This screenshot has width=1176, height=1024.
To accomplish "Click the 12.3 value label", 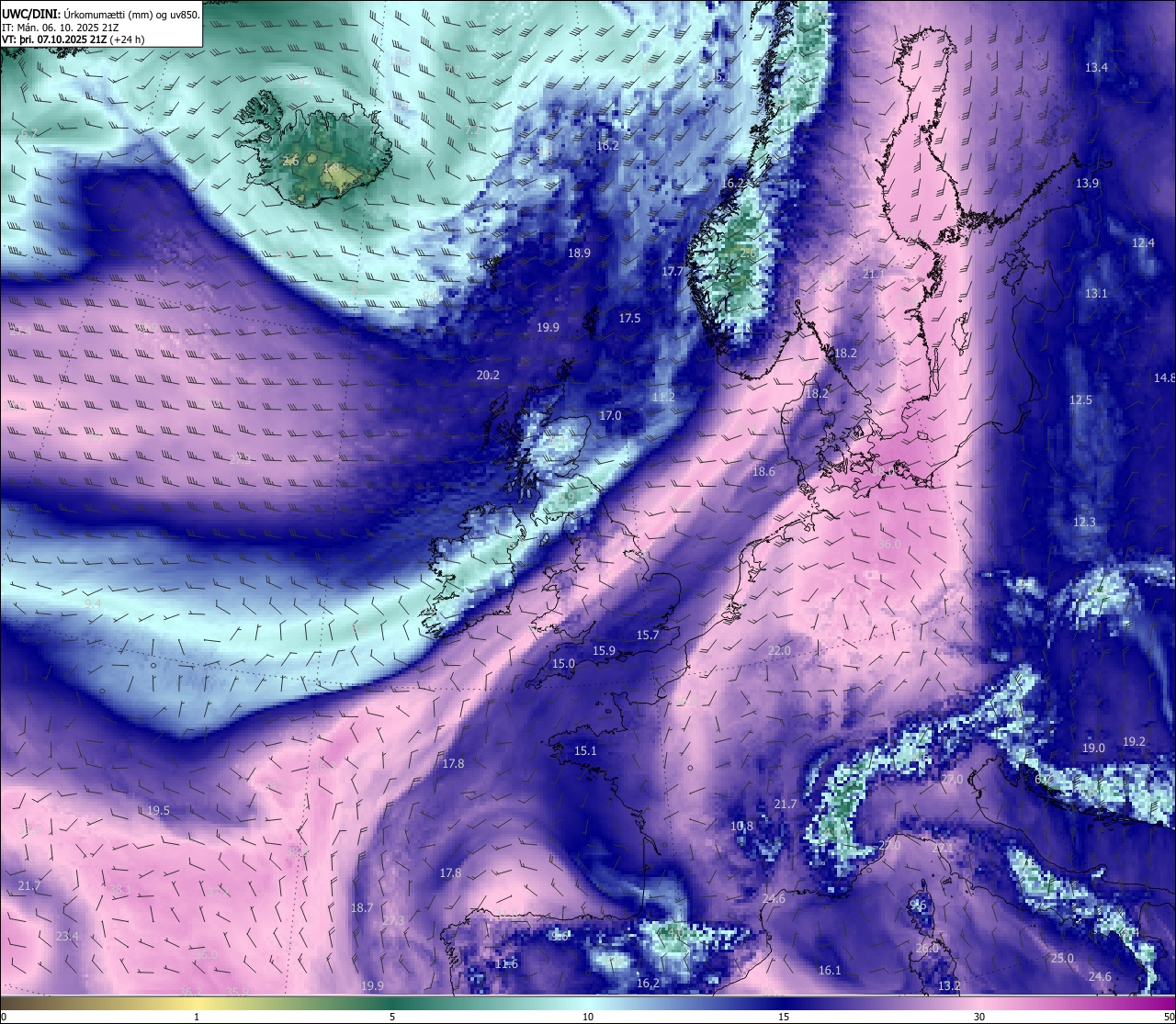I will (x=1084, y=523).
